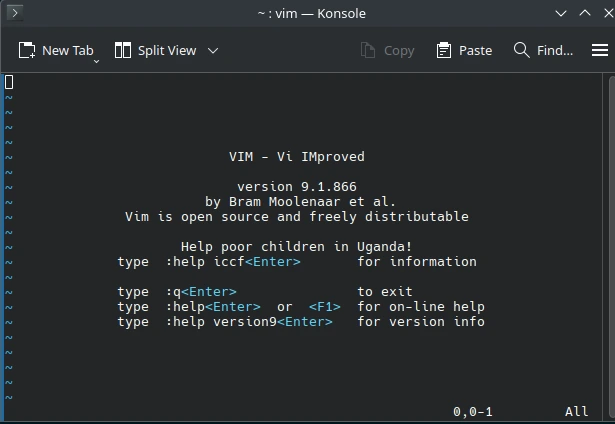This screenshot has height=424, width=615.
Task: Click the Copy clipboard icon
Action: [x=368, y=50]
